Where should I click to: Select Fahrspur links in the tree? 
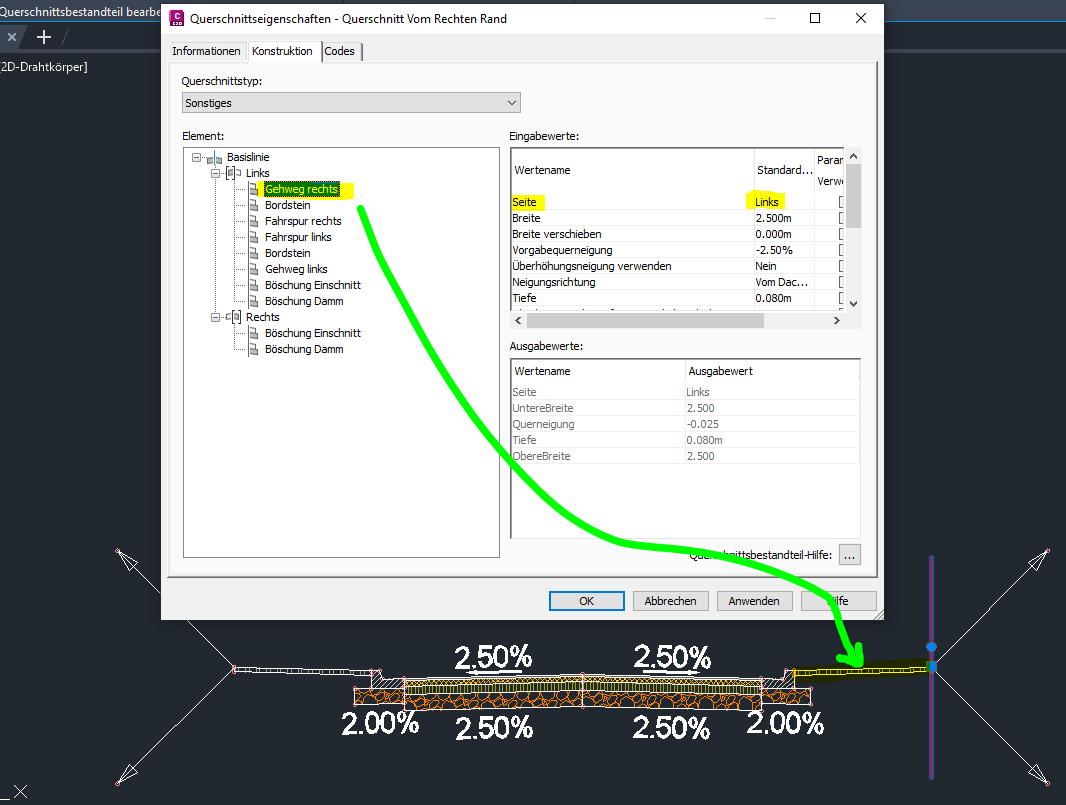pyautogui.click(x=298, y=237)
